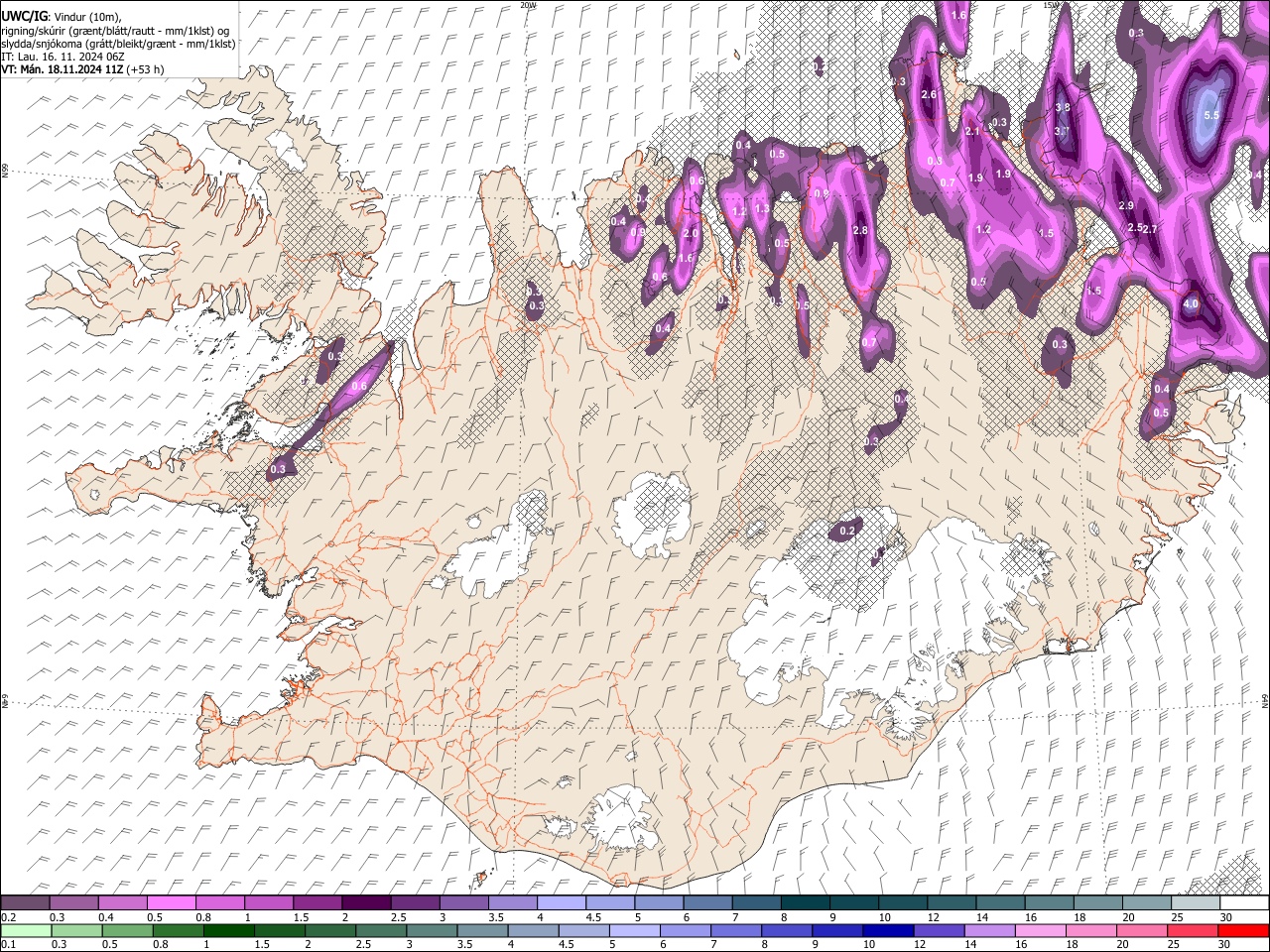Click the '2.9' precipitation value on the map

[x=1126, y=205]
